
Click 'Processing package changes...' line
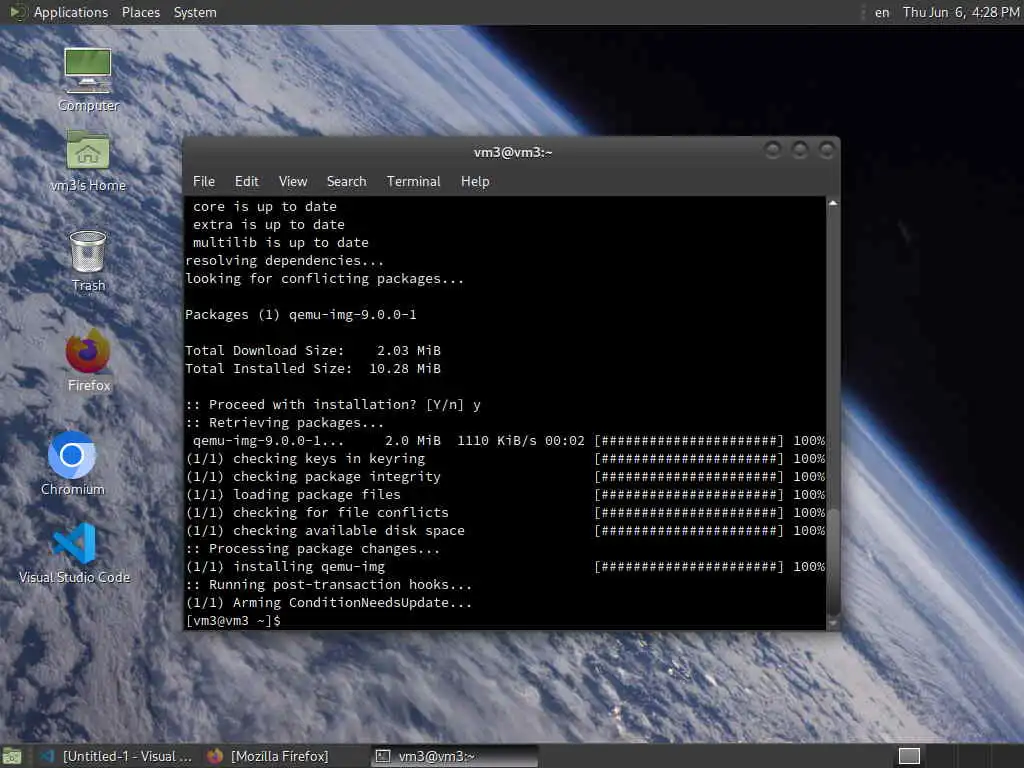313,549
